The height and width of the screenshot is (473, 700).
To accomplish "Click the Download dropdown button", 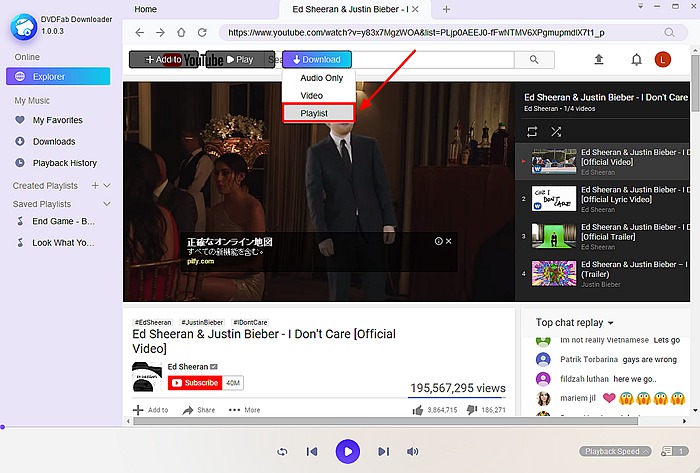I will coord(317,59).
